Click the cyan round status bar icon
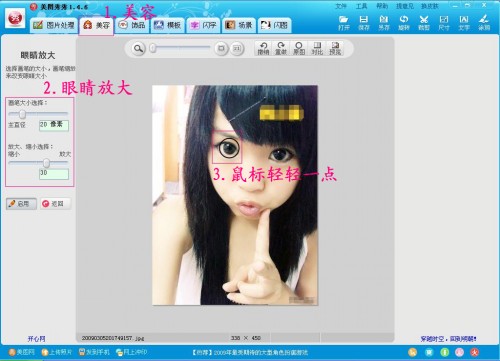The image size is (500, 361). point(429,352)
